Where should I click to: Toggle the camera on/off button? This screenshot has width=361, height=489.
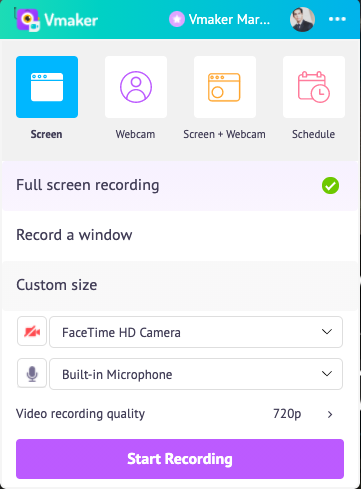[x=32, y=331]
